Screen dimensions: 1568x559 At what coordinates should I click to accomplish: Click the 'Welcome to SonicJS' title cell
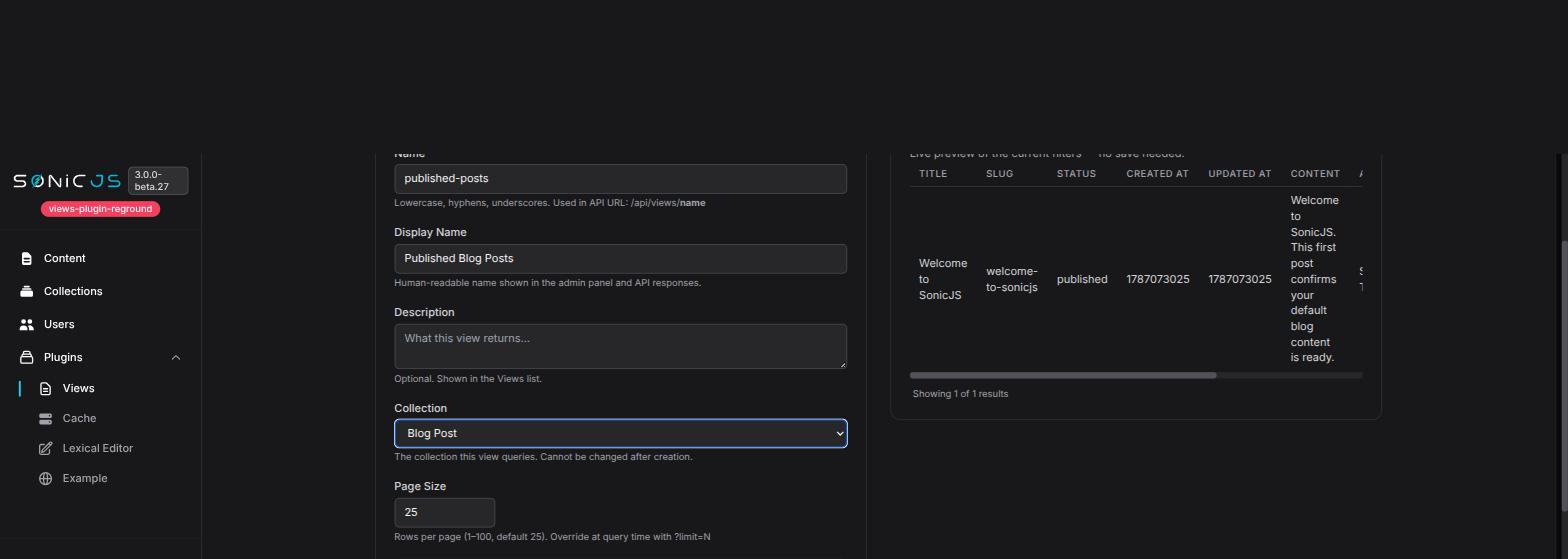pos(943,279)
